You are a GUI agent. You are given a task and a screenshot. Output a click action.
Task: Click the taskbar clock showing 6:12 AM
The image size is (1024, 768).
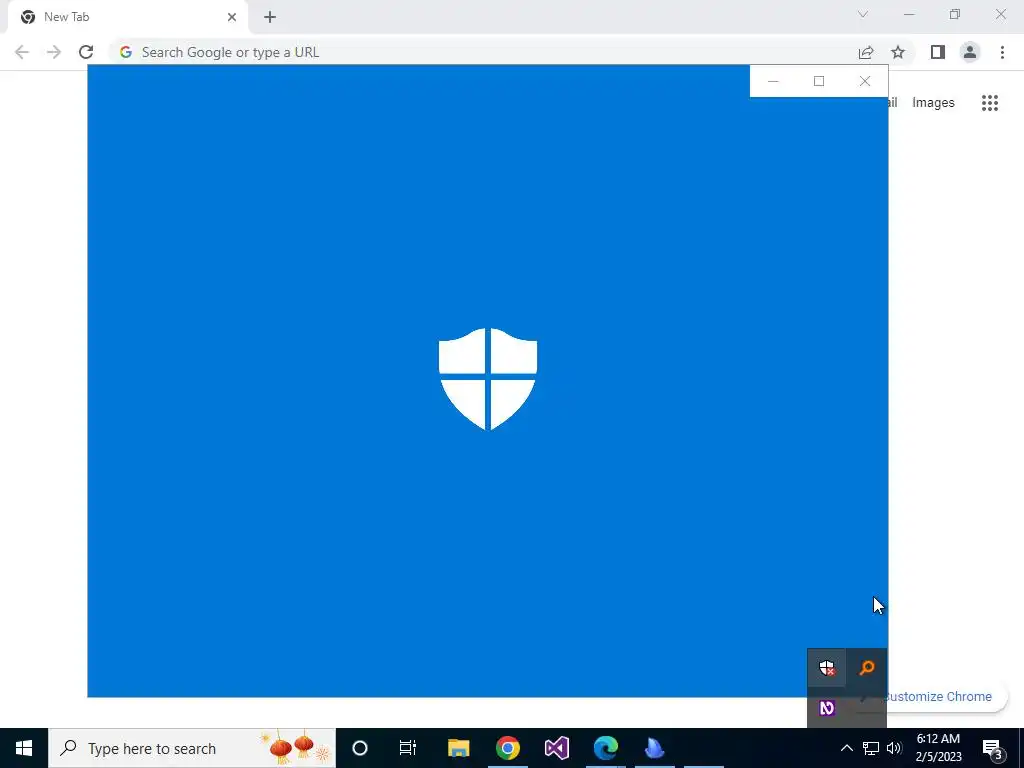click(x=938, y=748)
